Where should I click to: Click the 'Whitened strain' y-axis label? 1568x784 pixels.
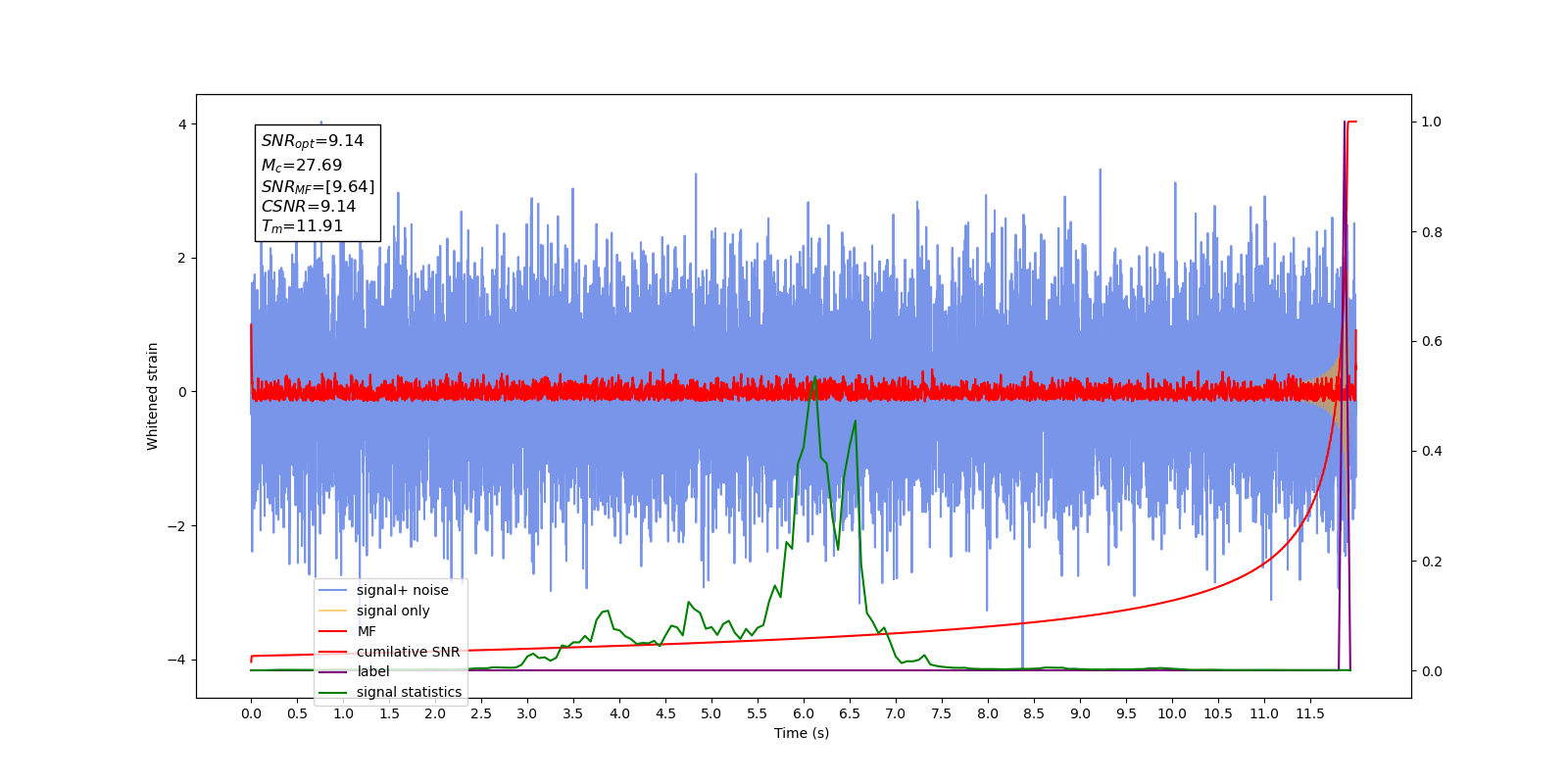[x=153, y=396]
